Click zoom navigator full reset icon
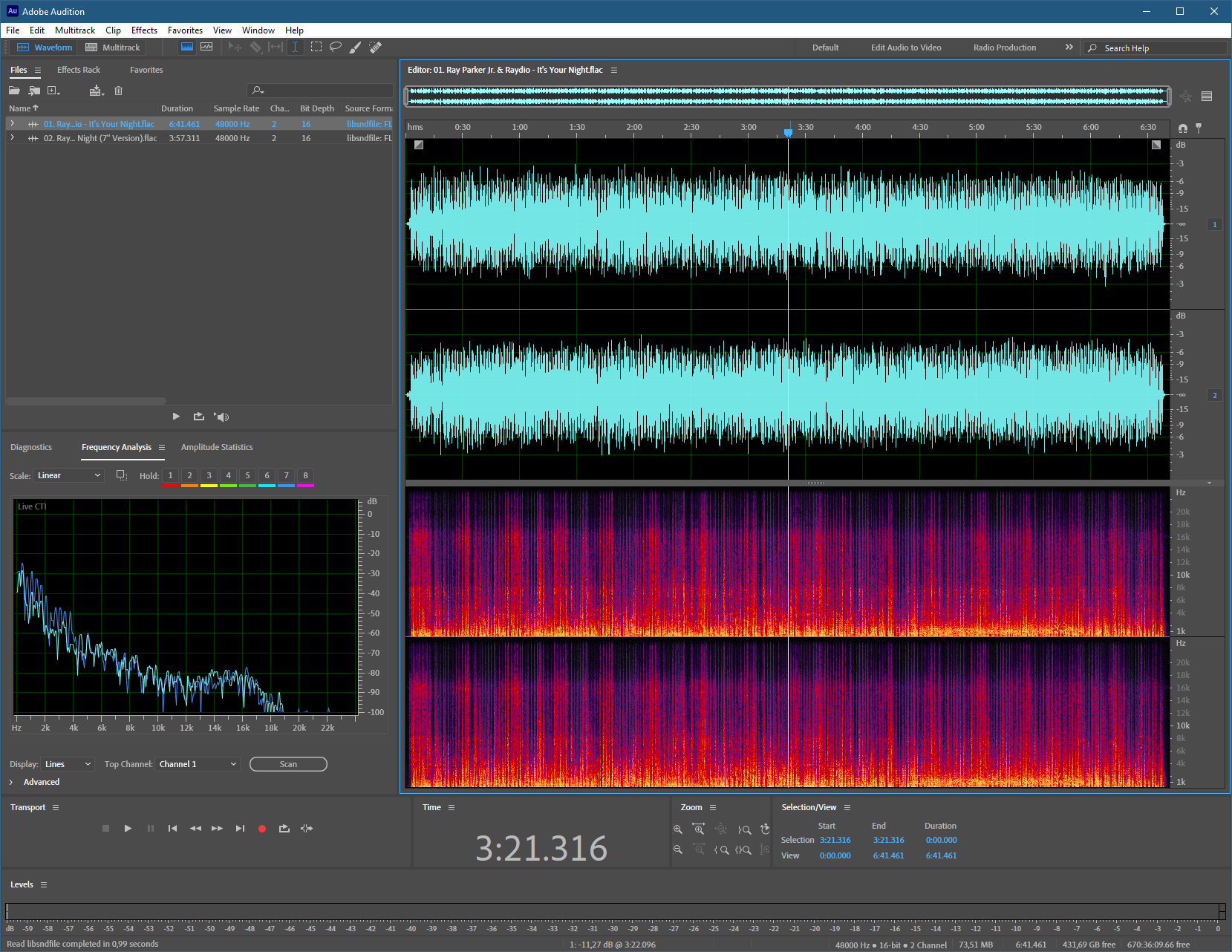The image size is (1232, 952). (x=1186, y=97)
